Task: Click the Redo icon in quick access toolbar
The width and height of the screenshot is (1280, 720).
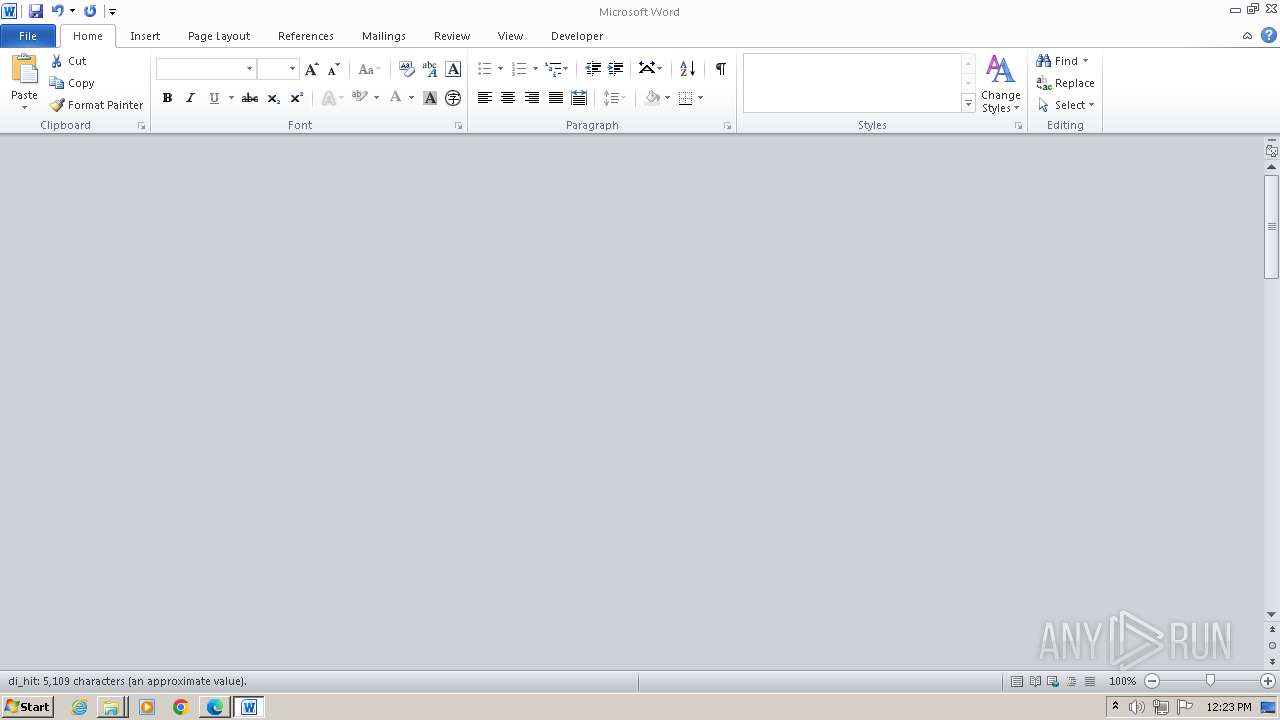Action: click(90, 11)
